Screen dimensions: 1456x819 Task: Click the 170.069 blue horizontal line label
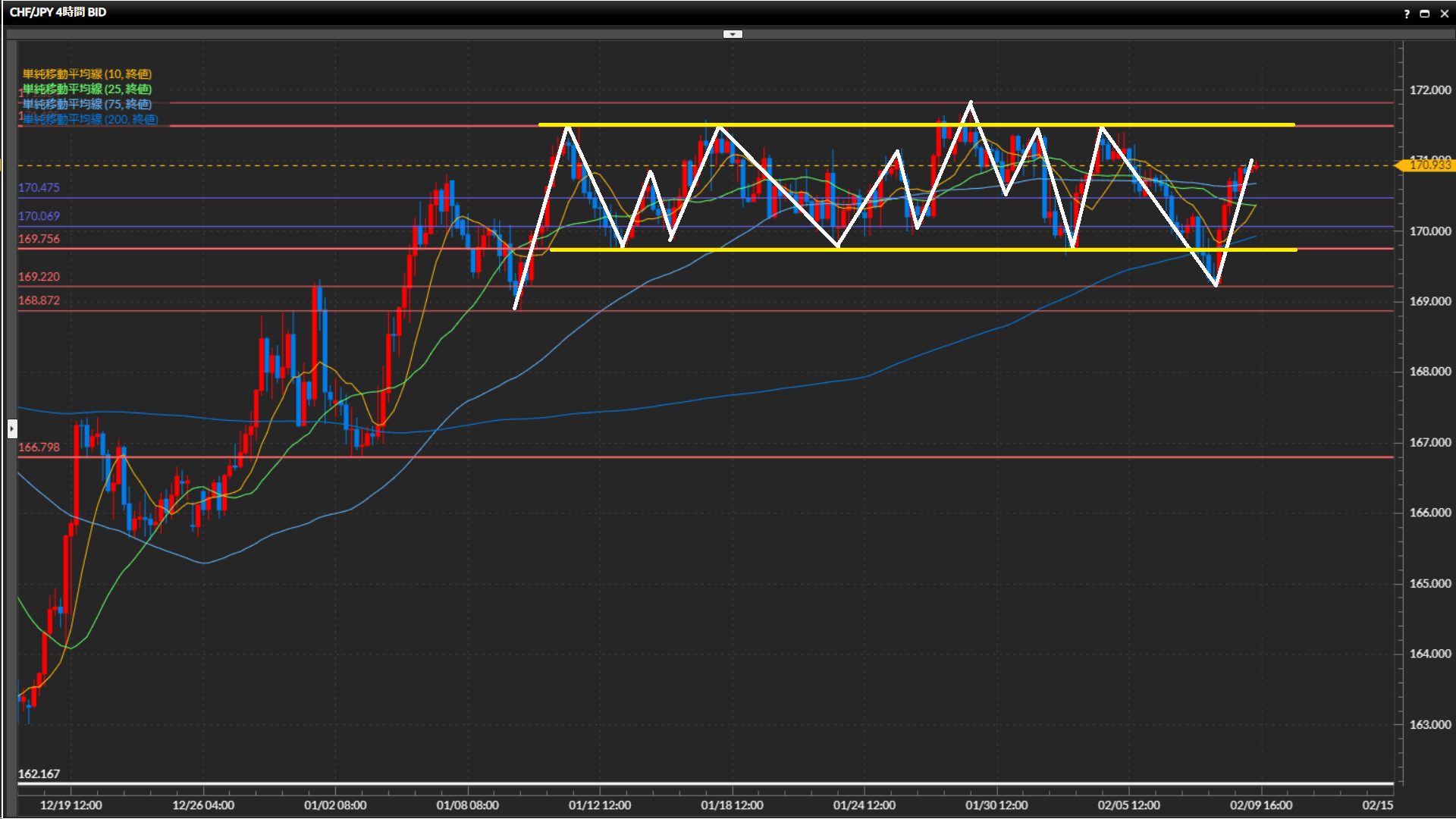39,216
